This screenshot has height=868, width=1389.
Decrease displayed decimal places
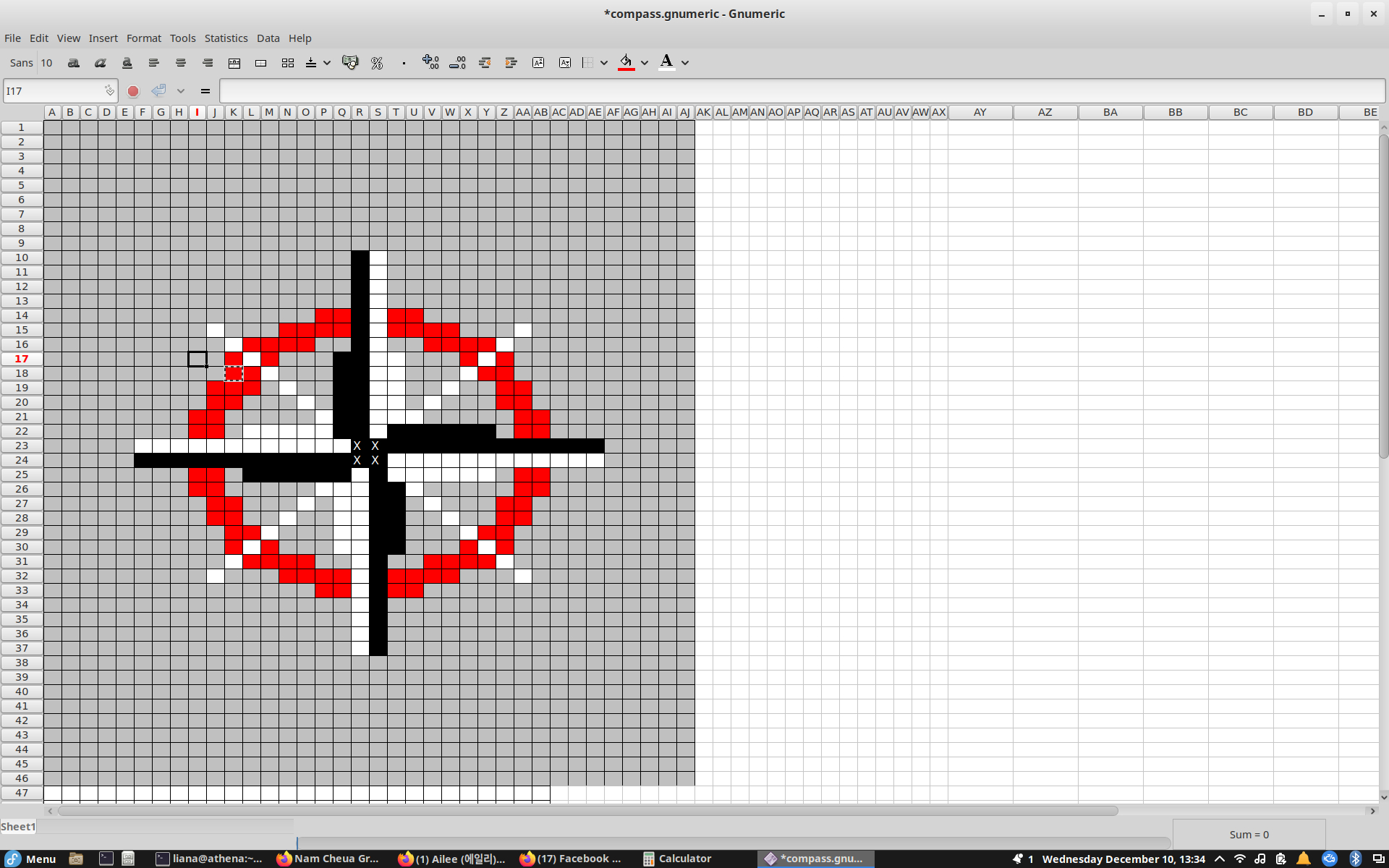tap(457, 63)
